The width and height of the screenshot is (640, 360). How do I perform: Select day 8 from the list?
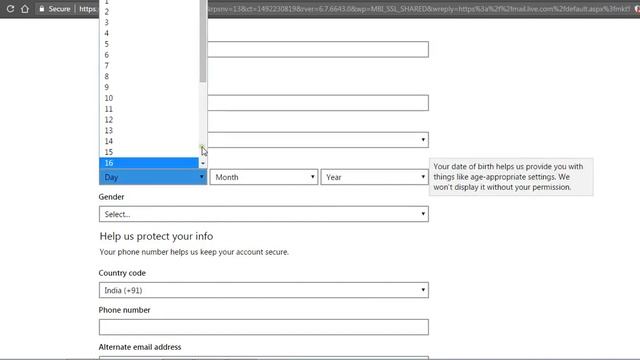pos(149,76)
